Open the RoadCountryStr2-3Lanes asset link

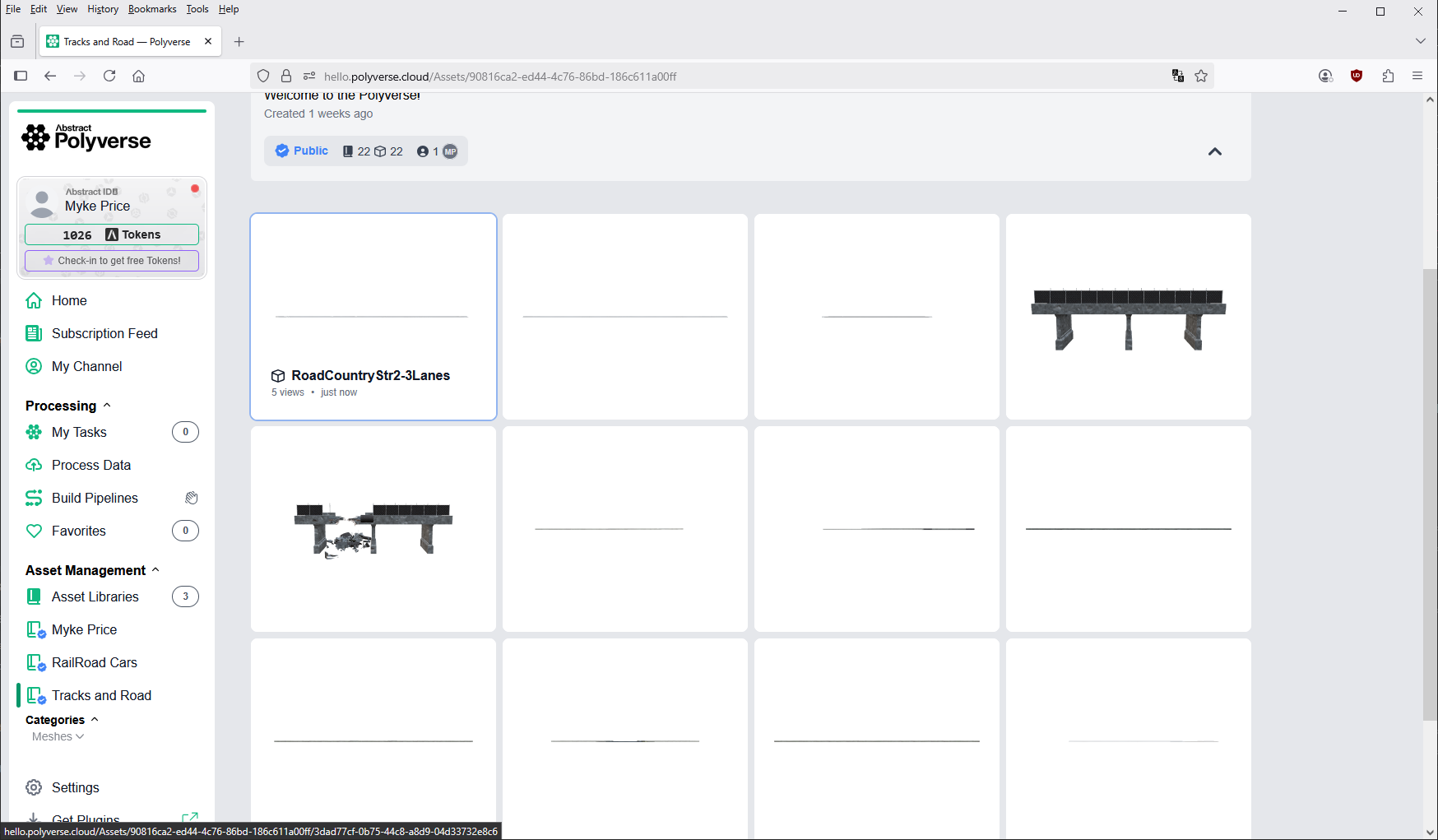coord(370,375)
